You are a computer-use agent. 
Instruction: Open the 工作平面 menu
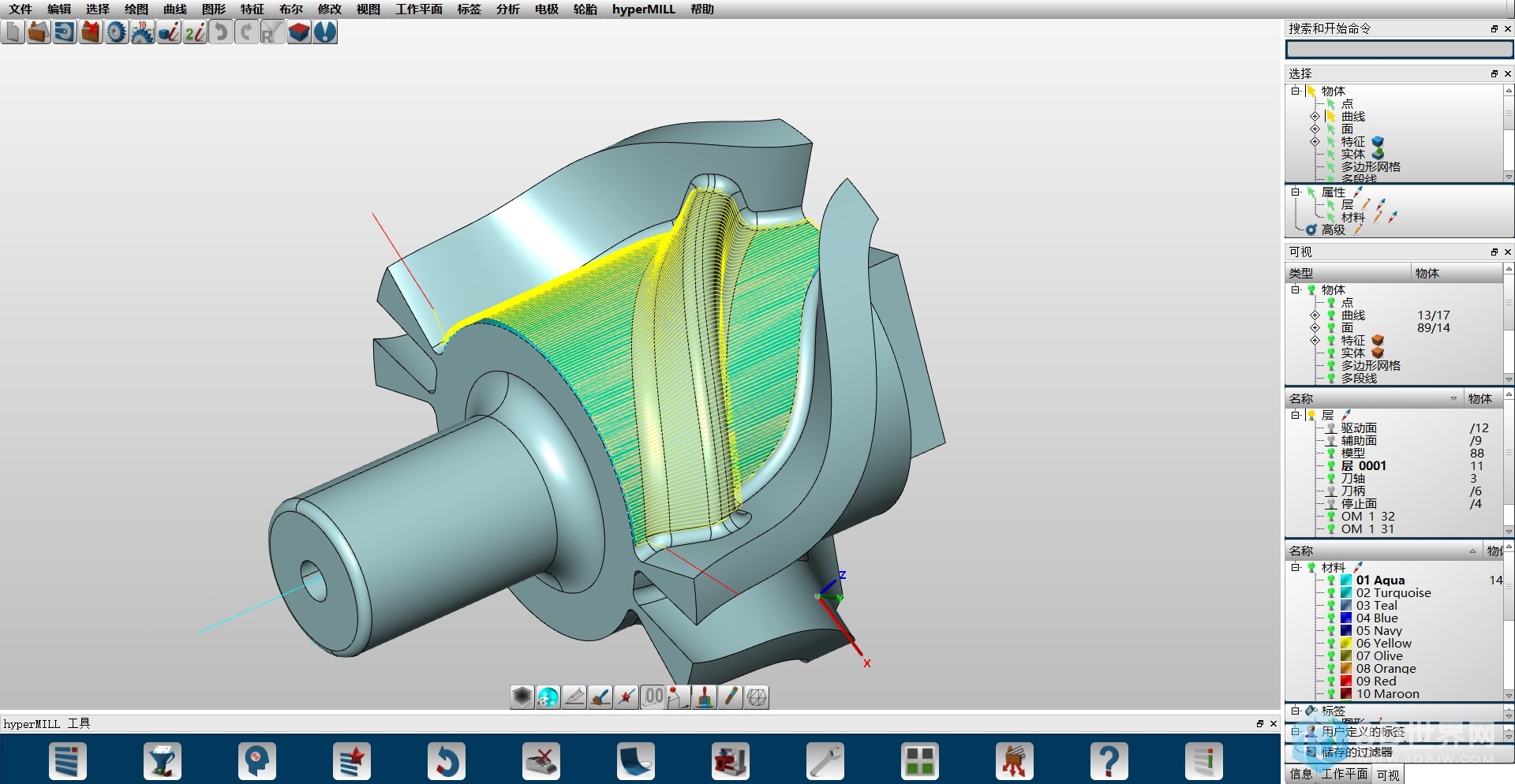point(419,9)
